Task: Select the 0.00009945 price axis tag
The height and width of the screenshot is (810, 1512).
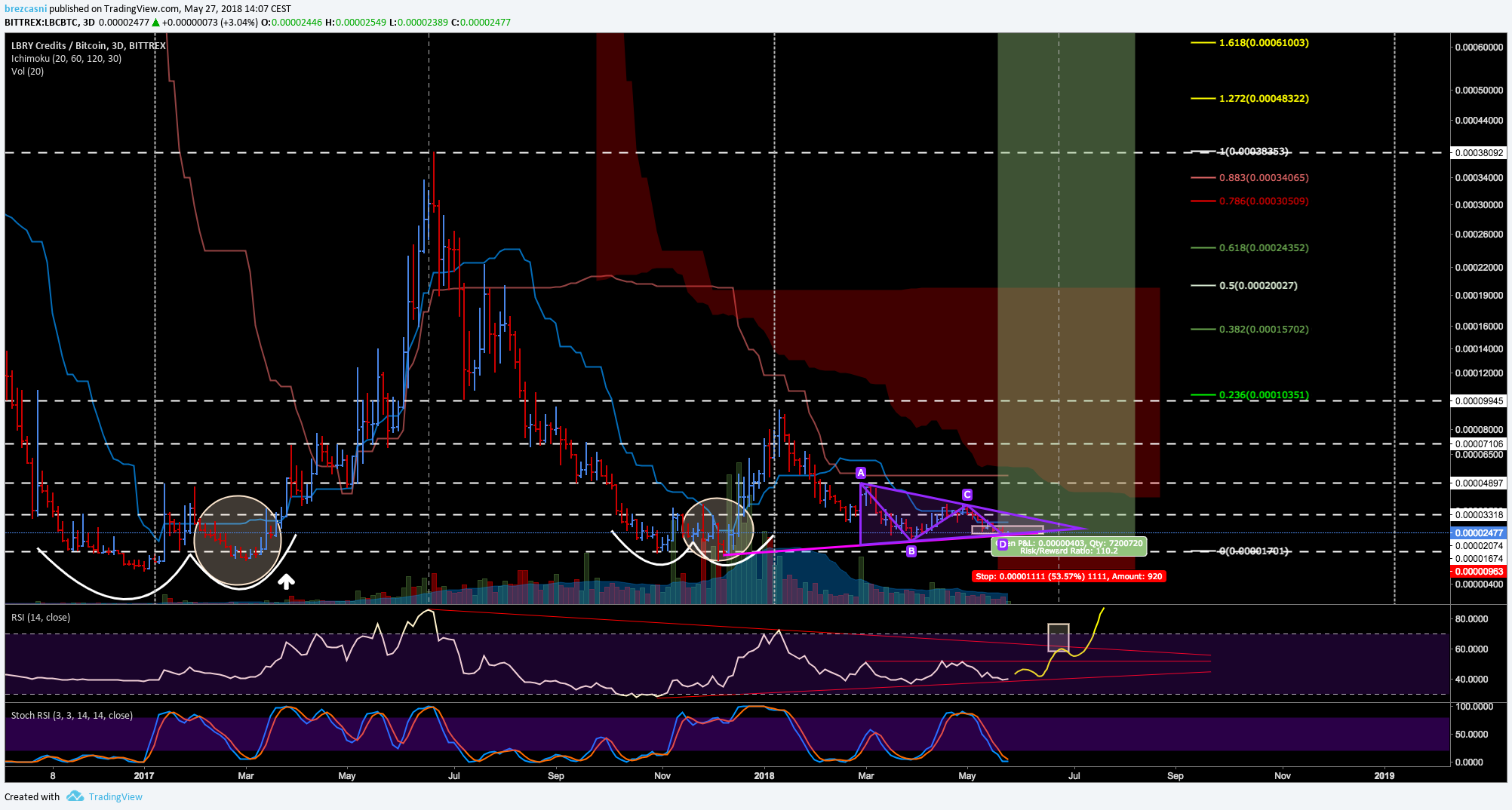Action: click(x=1479, y=401)
